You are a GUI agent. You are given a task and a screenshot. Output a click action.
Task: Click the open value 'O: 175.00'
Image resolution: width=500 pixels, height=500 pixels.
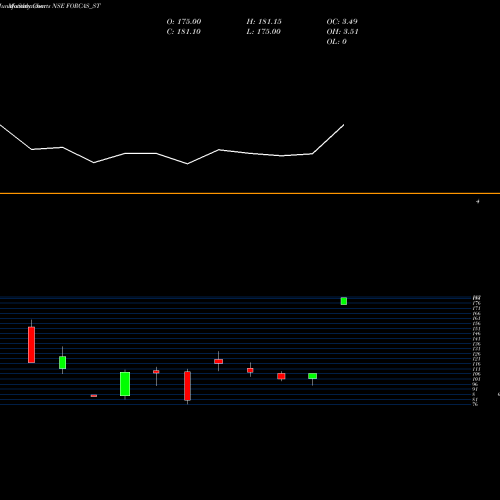[x=184, y=21]
